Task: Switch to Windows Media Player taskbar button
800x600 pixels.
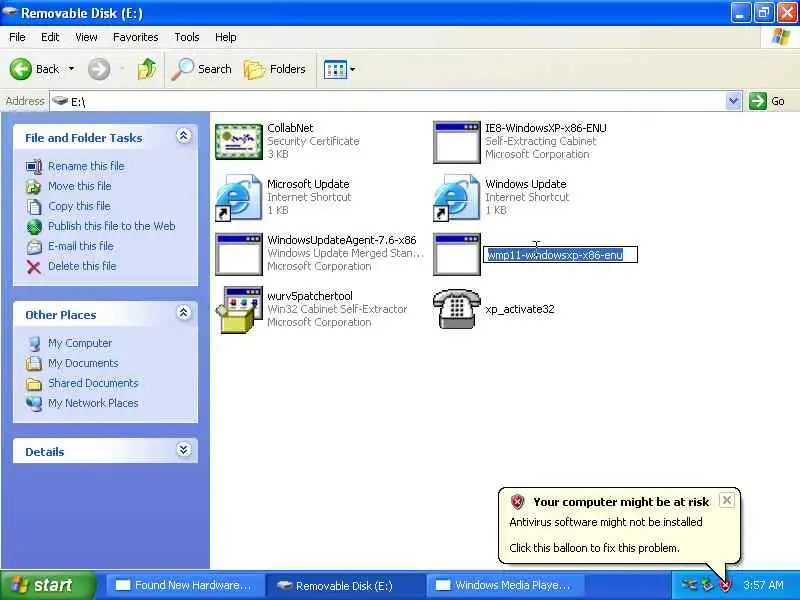Action: click(x=504, y=585)
